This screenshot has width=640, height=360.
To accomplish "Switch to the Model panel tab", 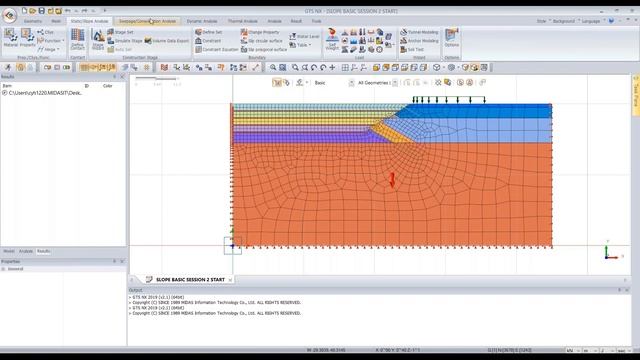I will pos(9,251).
